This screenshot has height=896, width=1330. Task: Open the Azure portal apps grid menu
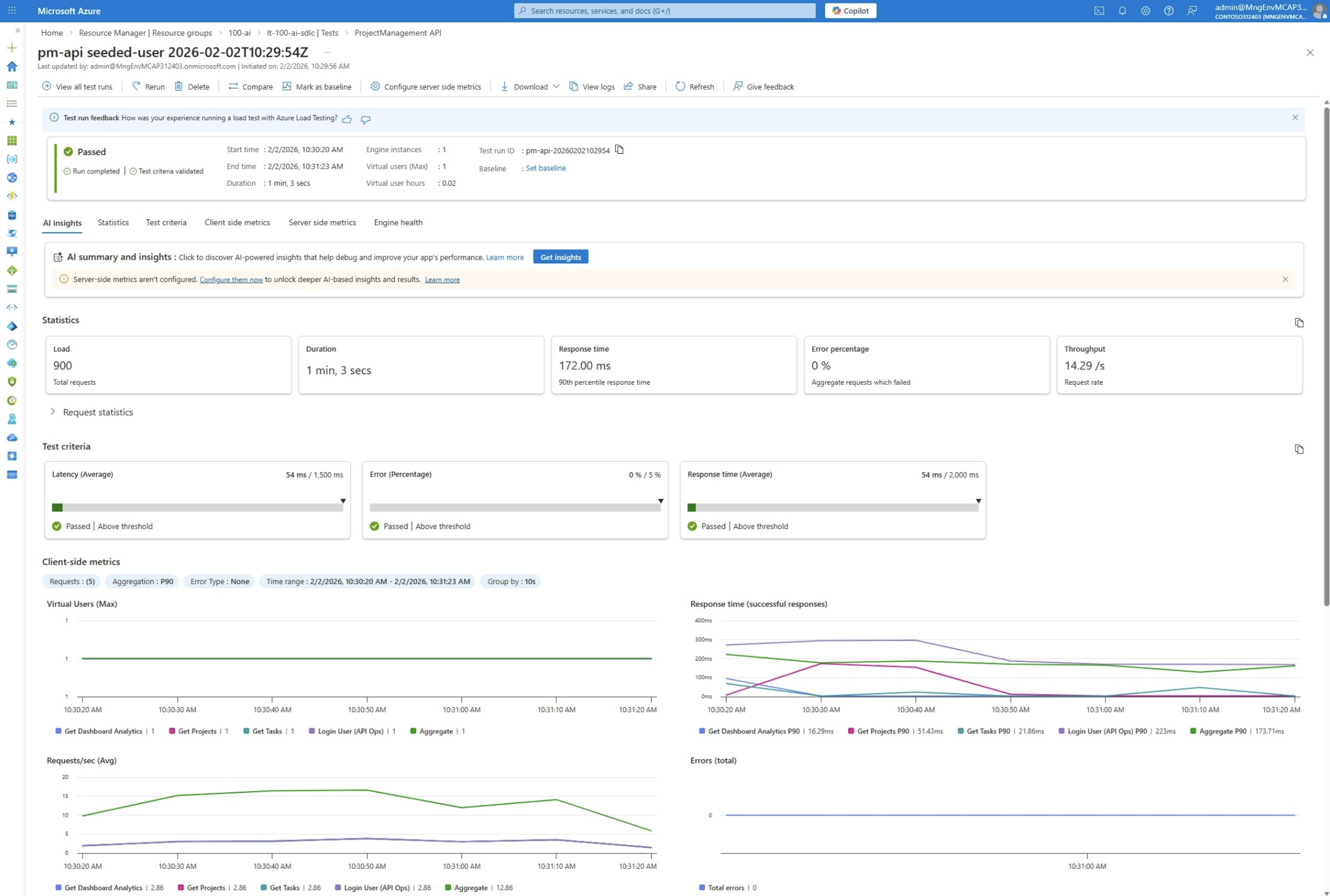[x=12, y=10]
